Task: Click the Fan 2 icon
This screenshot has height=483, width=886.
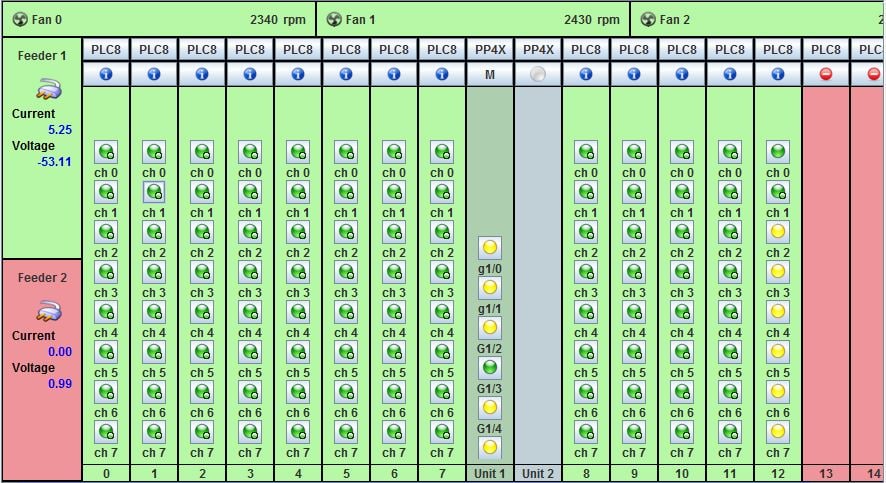Action: pos(648,20)
